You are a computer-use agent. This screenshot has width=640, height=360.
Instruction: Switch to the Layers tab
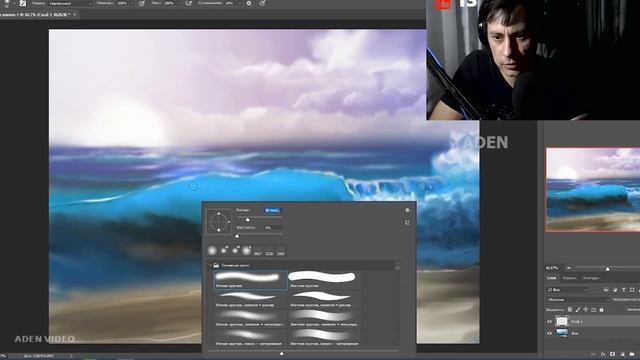pos(551,278)
